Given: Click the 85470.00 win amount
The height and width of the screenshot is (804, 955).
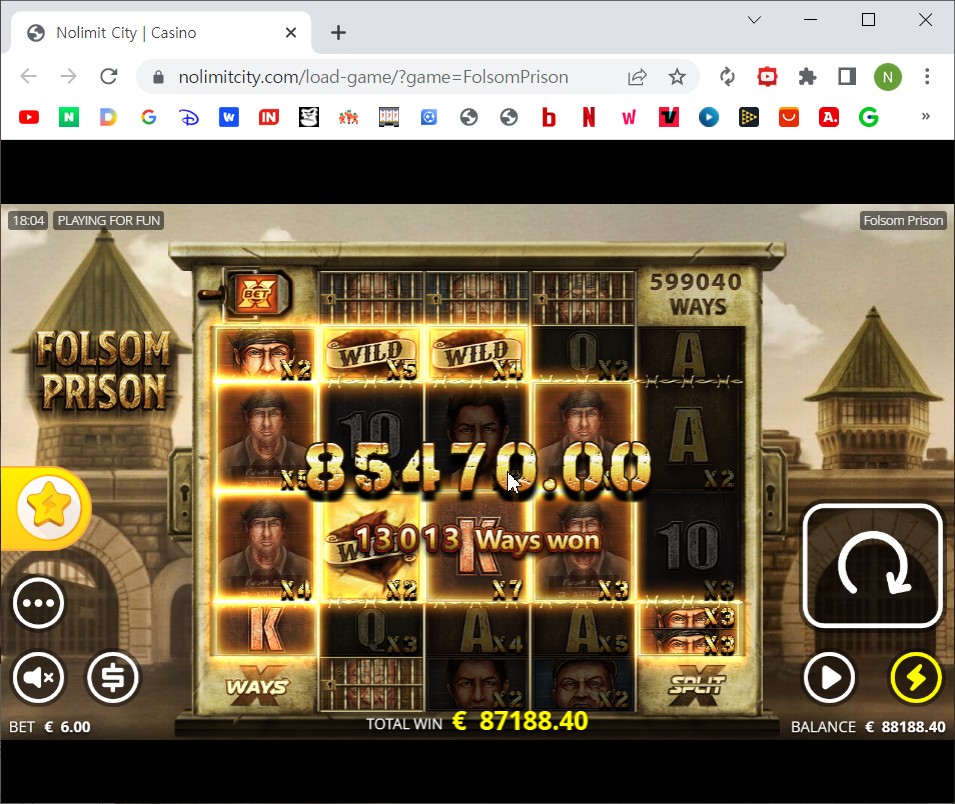Looking at the screenshot, I should coord(478,467).
